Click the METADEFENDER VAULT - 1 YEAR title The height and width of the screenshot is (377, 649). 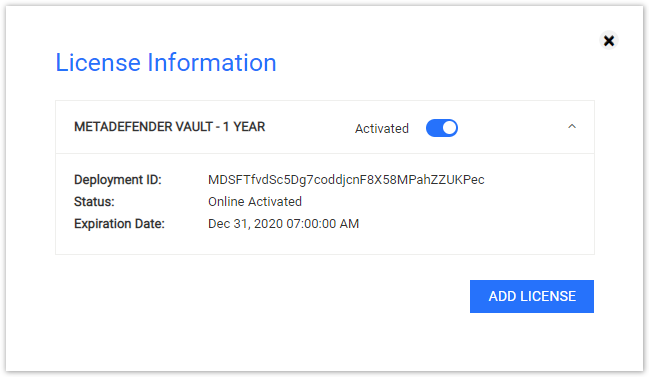point(169,127)
